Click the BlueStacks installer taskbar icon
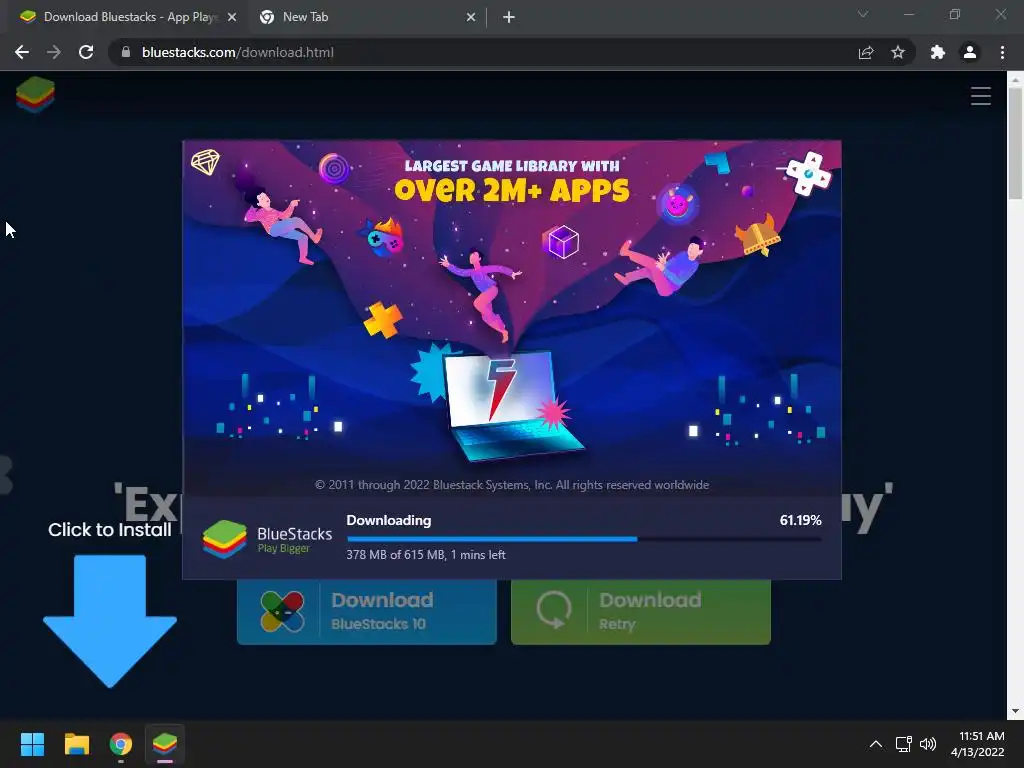Image resolution: width=1024 pixels, height=768 pixels. (x=165, y=744)
